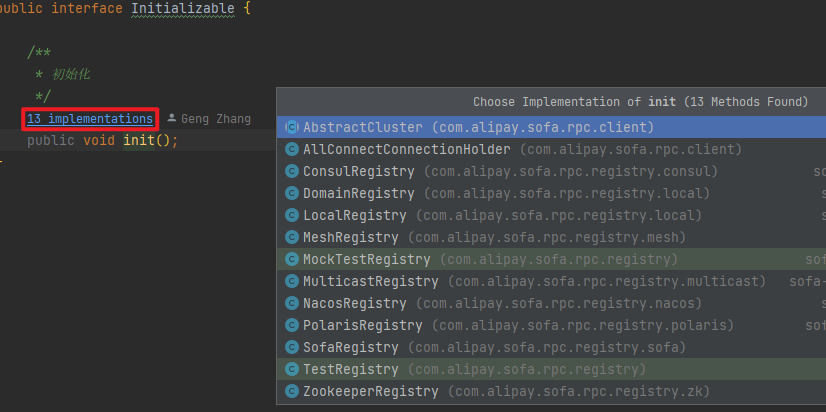Click the class icon next to AbstractCluster
This screenshot has width=826, height=412.
pos(292,127)
